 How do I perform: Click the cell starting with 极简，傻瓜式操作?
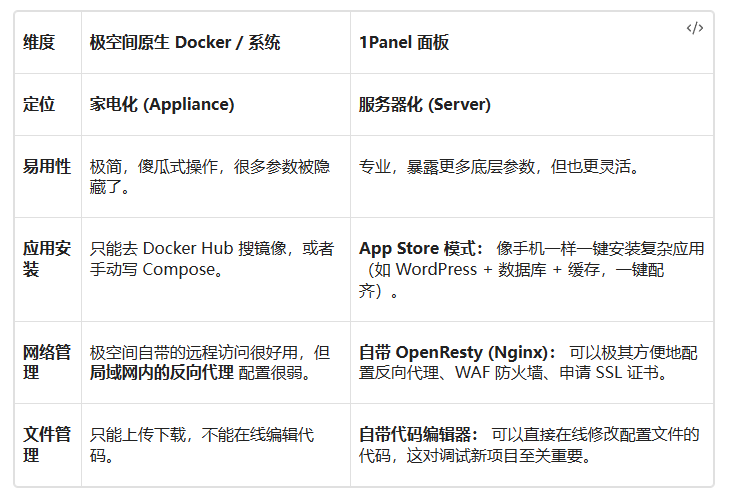(x=210, y=176)
